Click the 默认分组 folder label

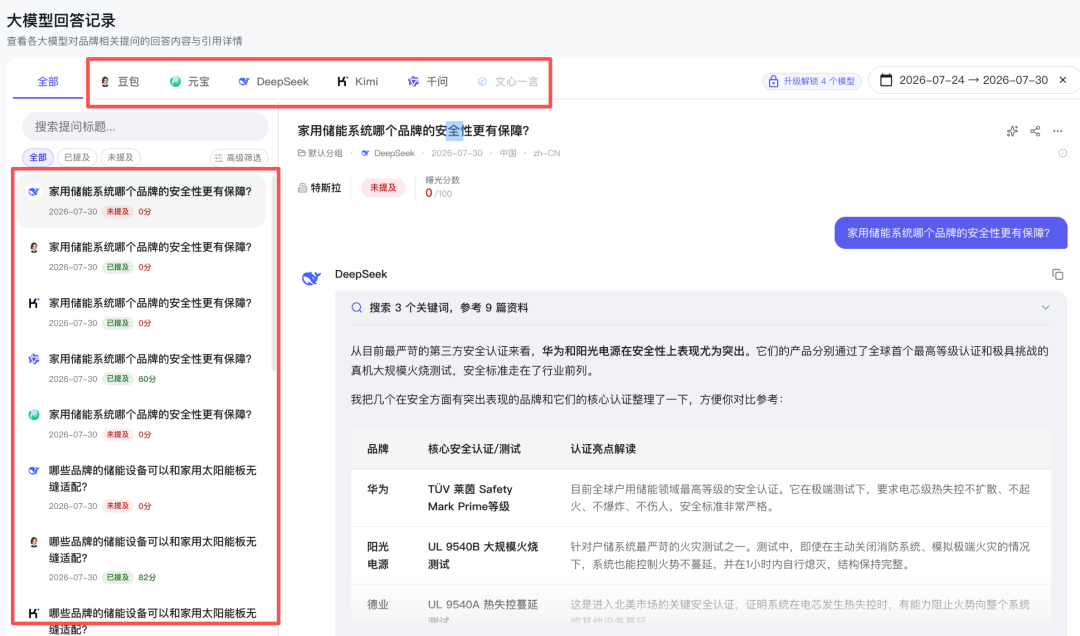point(320,153)
